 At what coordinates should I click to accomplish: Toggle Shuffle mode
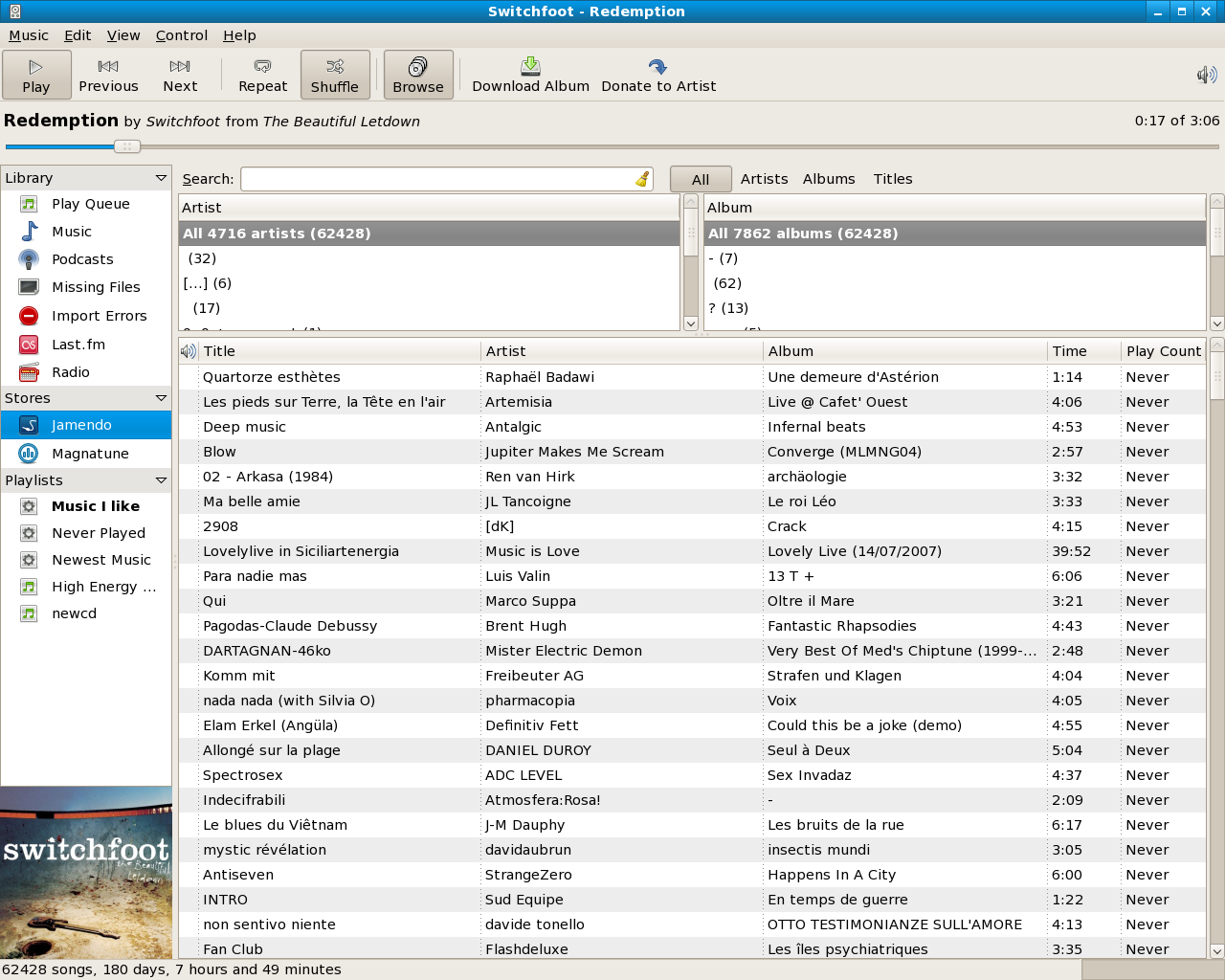point(335,75)
